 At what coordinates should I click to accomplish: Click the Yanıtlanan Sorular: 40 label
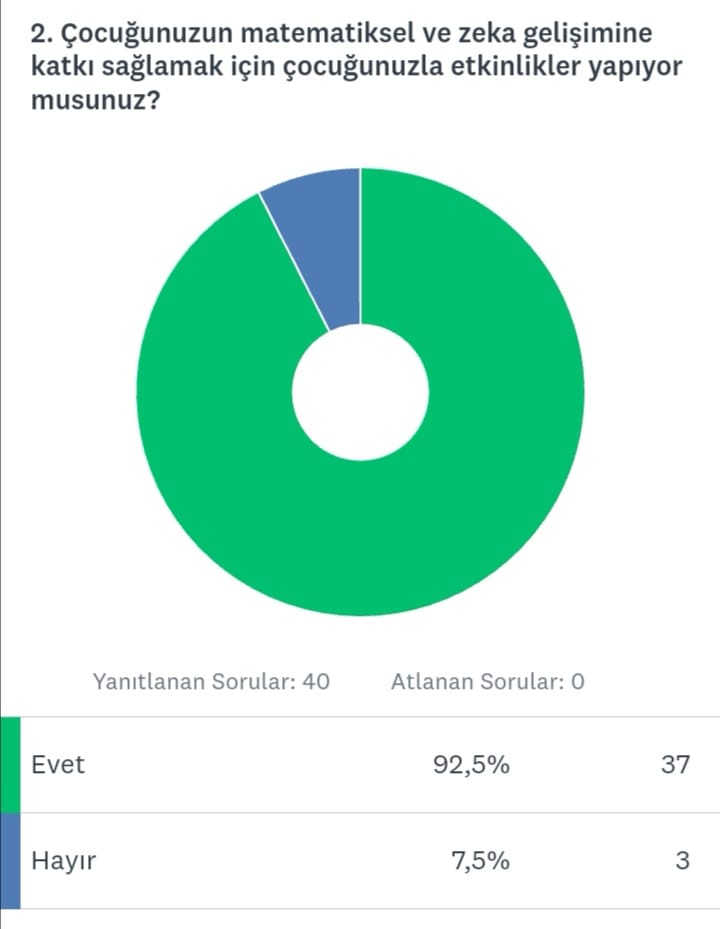211,682
